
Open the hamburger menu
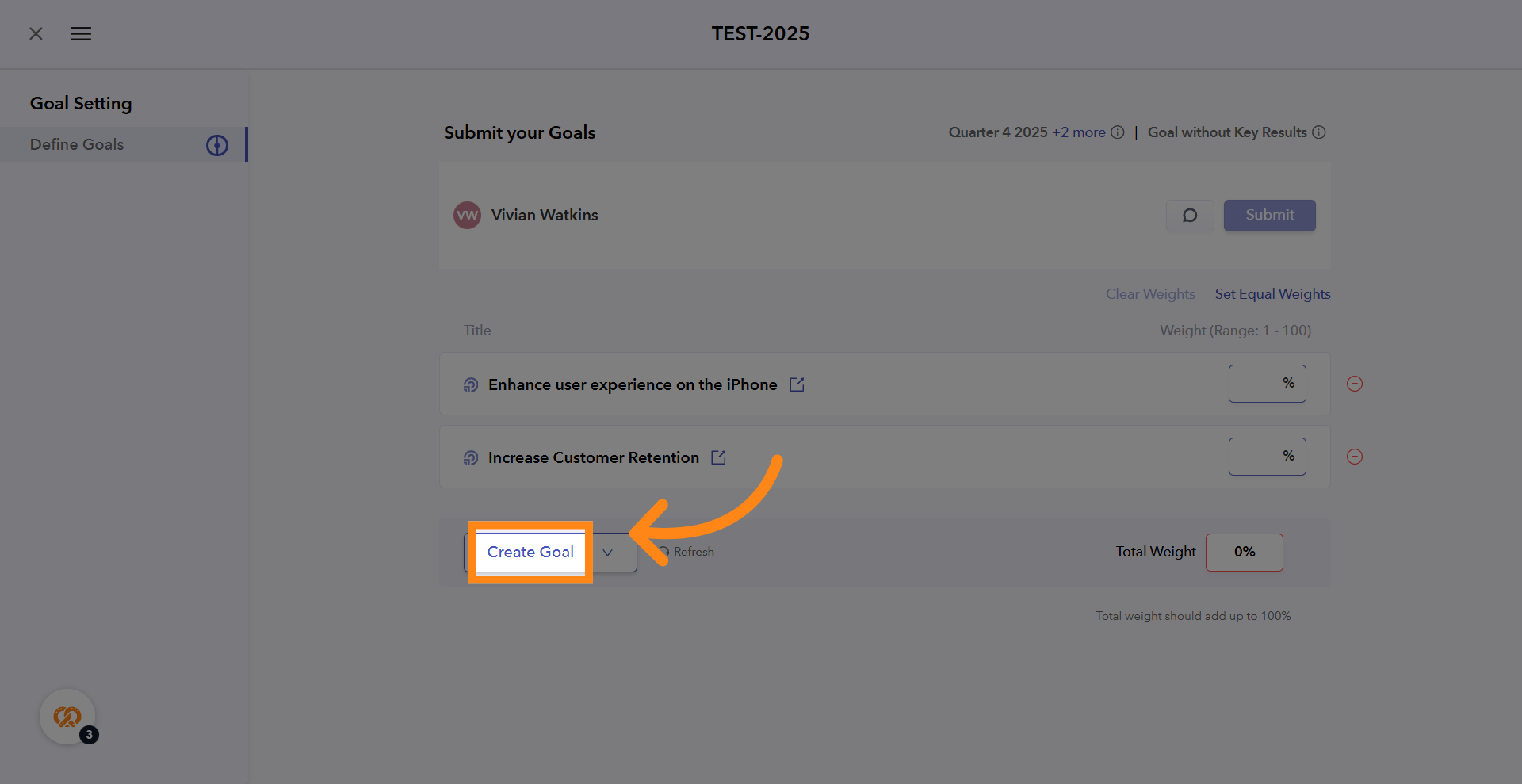(x=81, y=33)
